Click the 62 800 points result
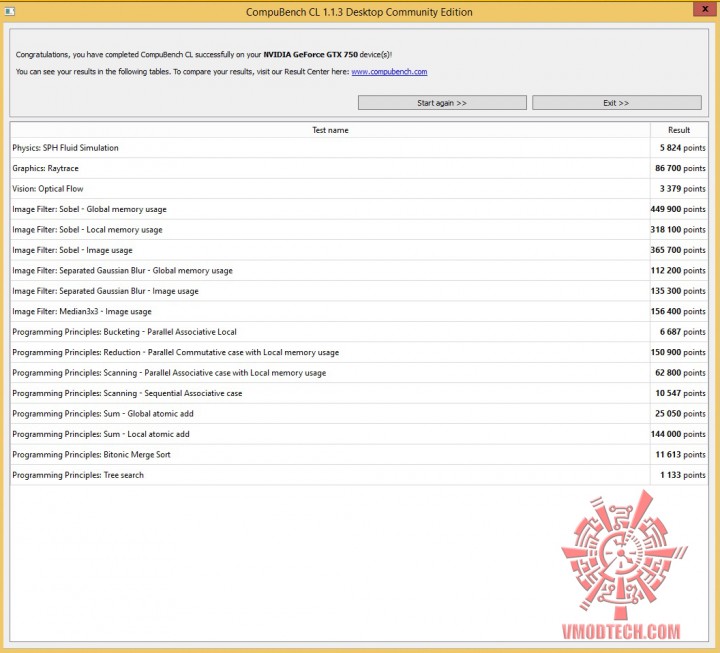 680,373
